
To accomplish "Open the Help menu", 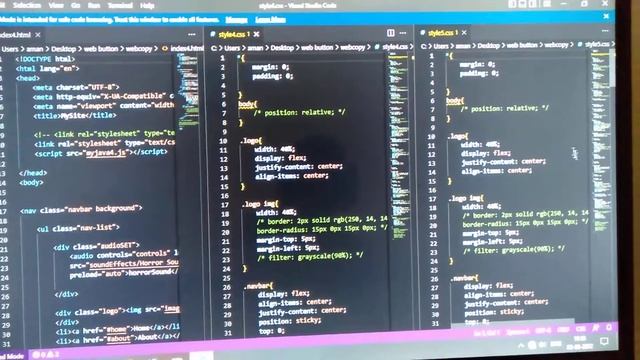I will (x=147, y=5).
